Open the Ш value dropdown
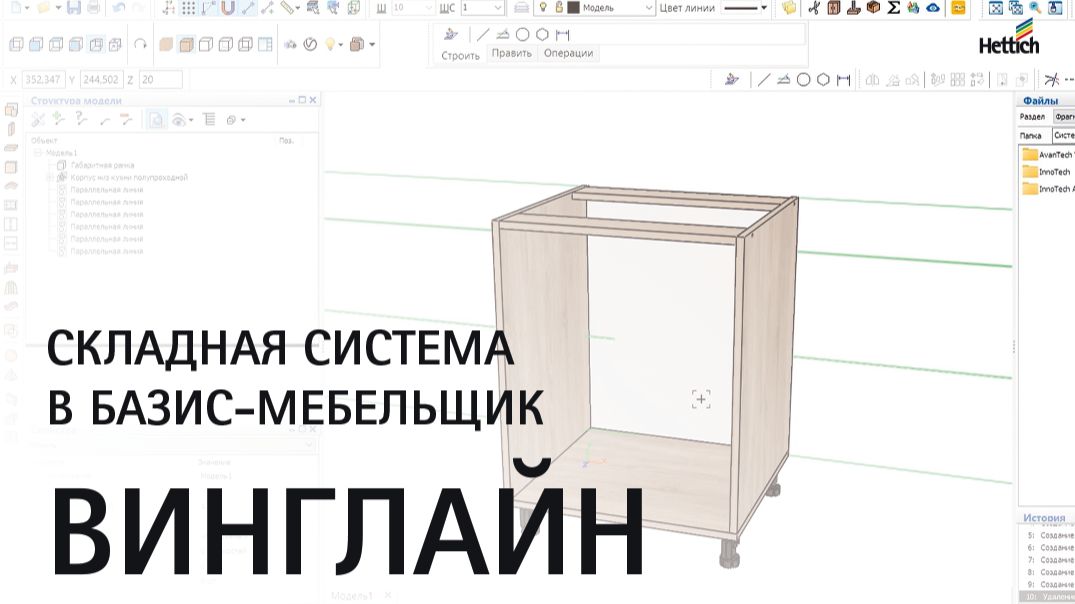The image size is (1075, 604). tap(428, 8)
